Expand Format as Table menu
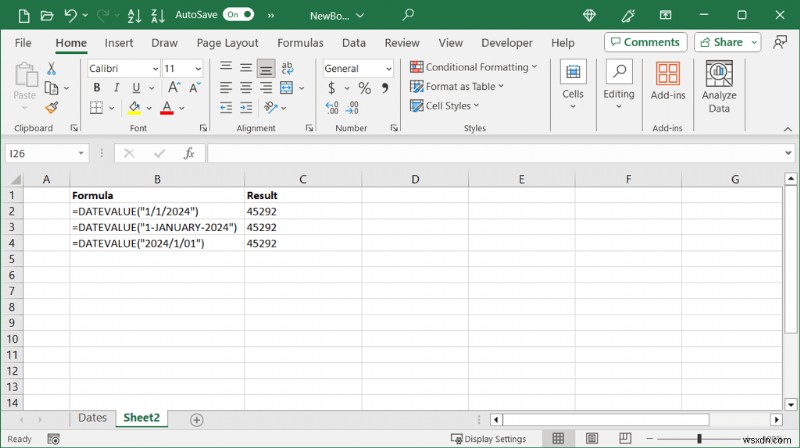Viewport: 800px width, 448px height. point(457,86)
